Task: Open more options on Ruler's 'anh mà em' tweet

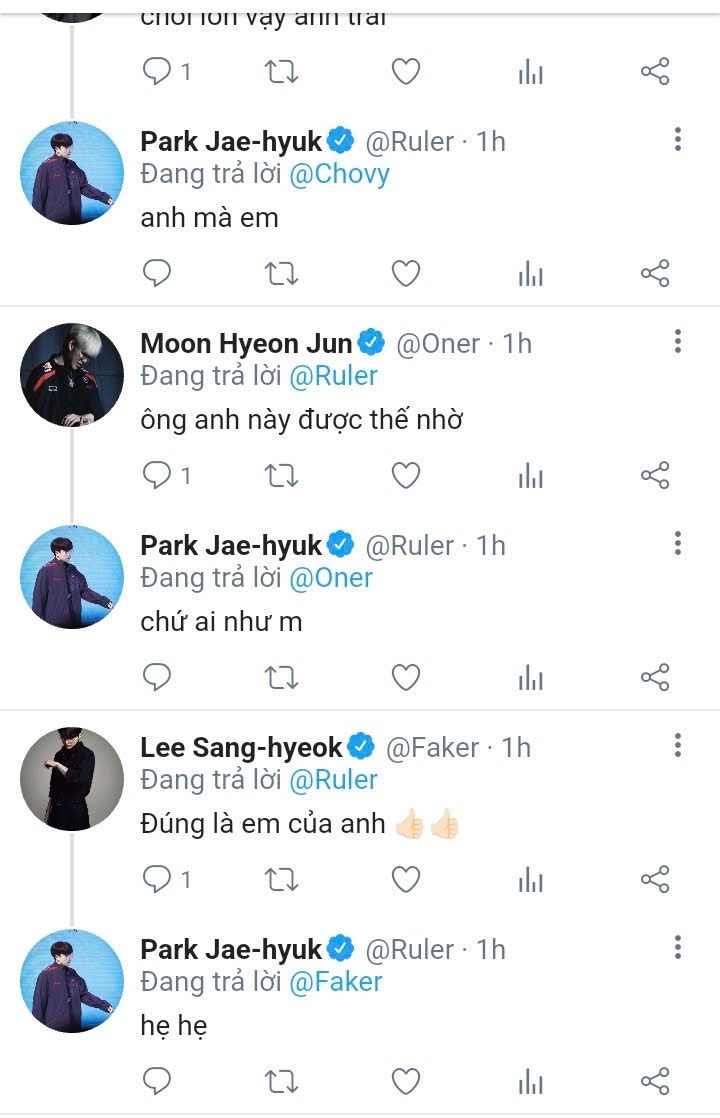Action: coord(678,140)
